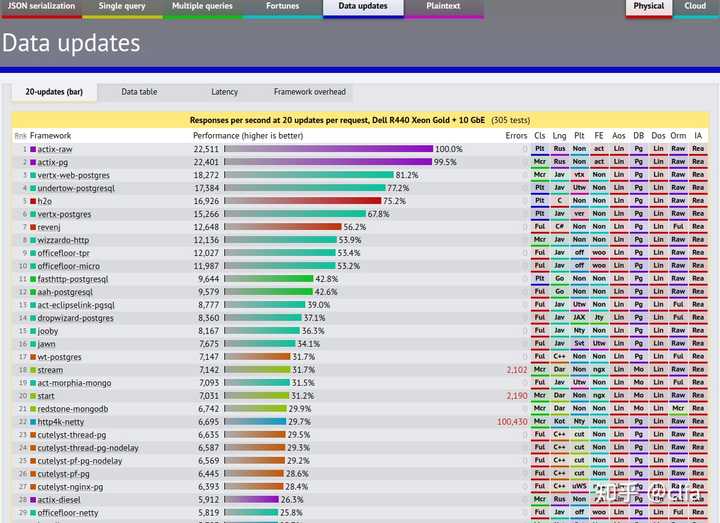Click the aah-postgresql framework name

click(65, 292)
